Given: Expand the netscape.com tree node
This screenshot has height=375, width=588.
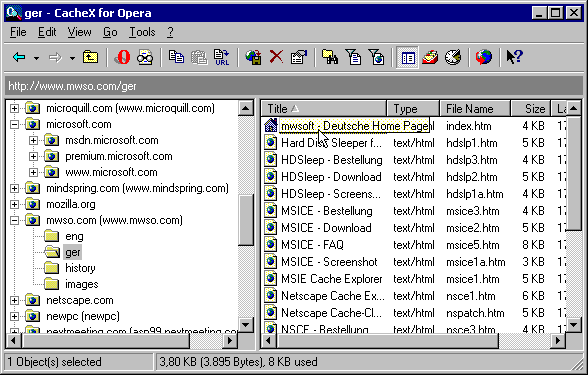Looking at the screenshot, I should pyautogui.click(x=14, y=300).
